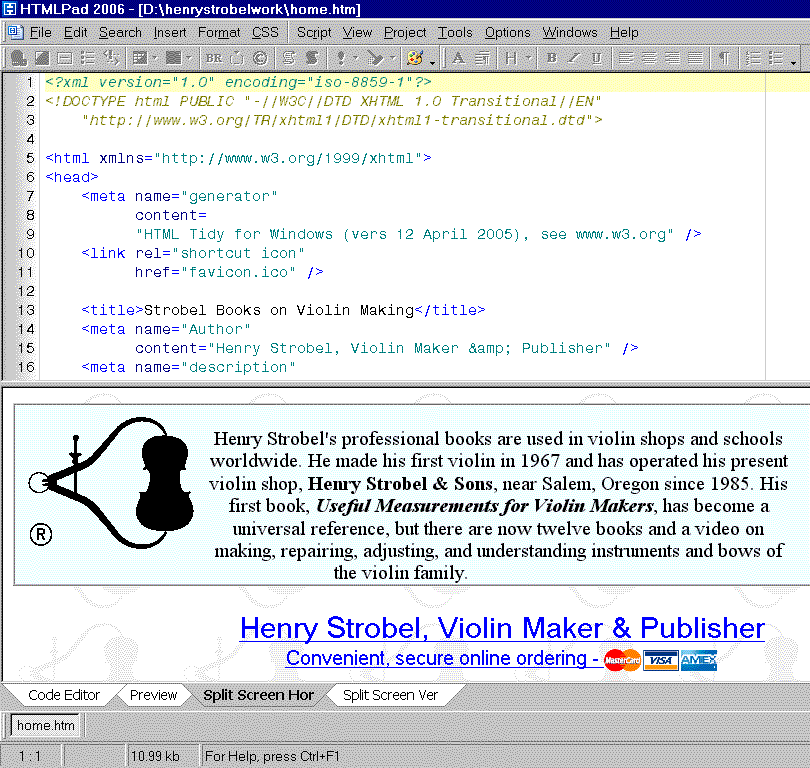Insert a table using the toolbar icon
This screenshot has width=810, height=768.
(x=140, y=58)
